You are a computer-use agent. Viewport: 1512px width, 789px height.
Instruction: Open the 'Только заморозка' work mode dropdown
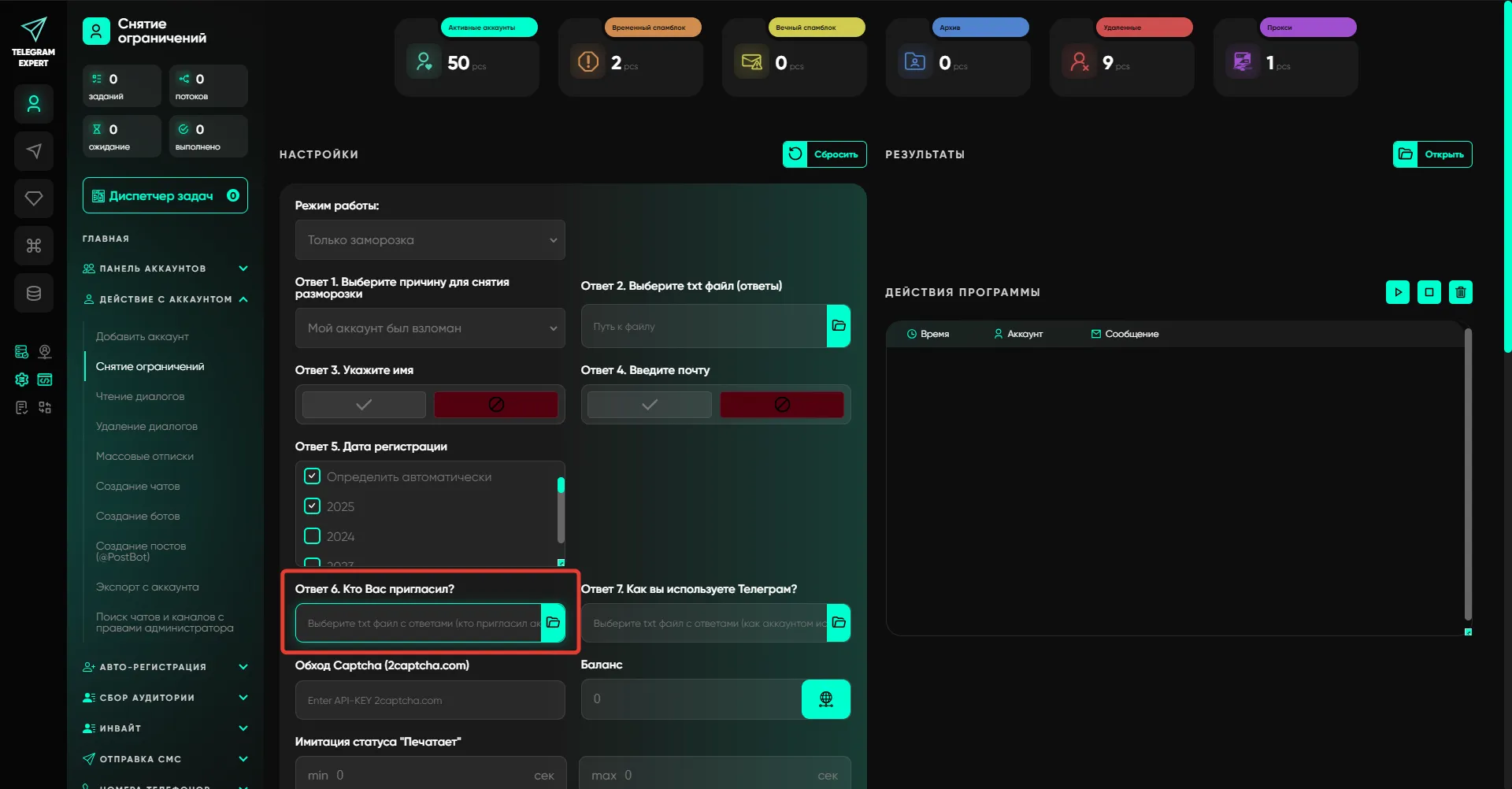pyautogui.click(x=430, y=240)
